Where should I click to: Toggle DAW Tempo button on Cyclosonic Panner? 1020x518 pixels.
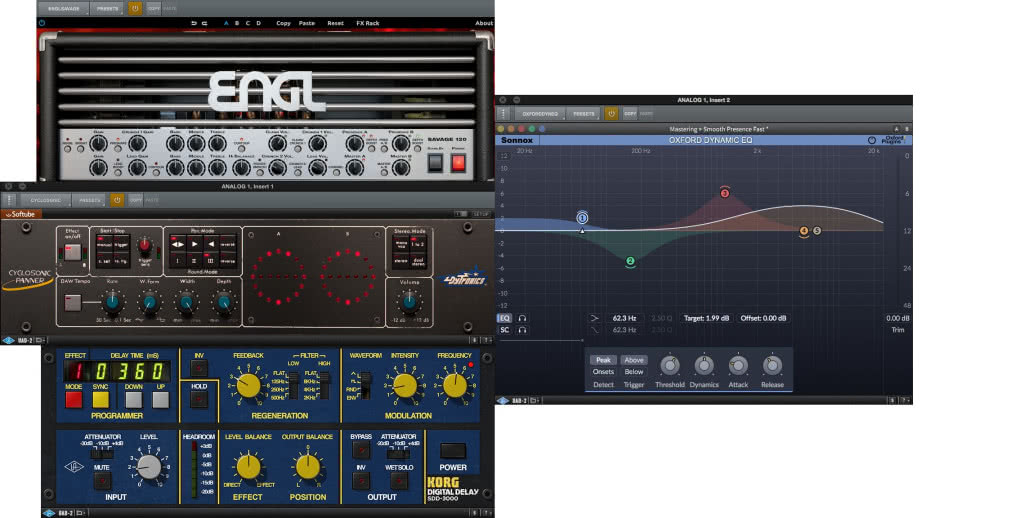(x=72, y=303)
